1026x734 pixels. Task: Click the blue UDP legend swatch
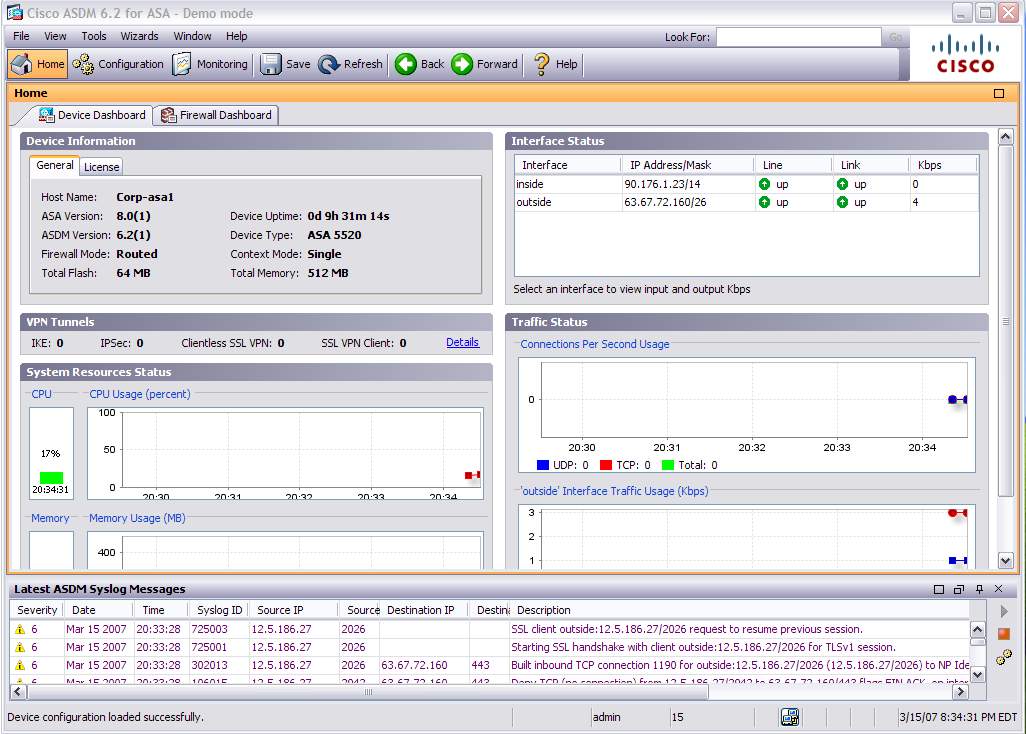point(542,465)
